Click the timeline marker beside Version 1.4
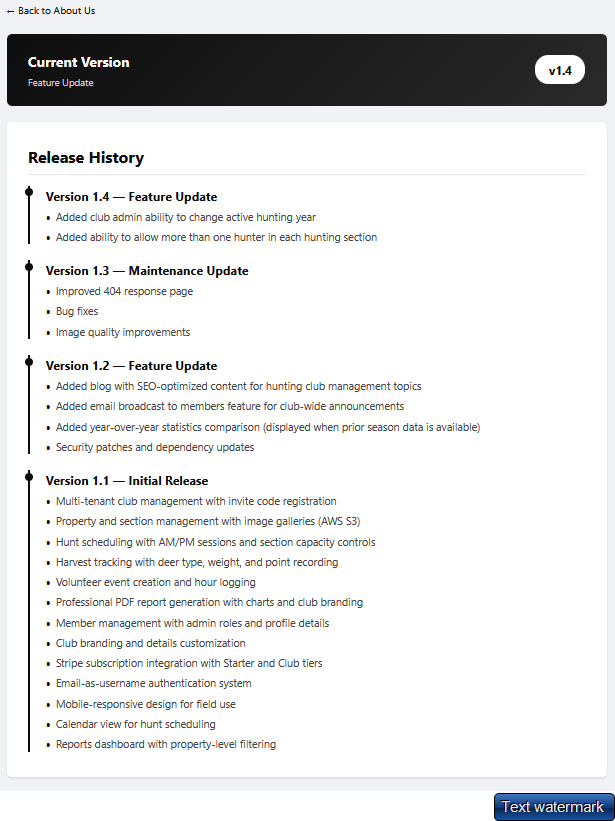The height and width of the screenshot is (821, 615). tap(29, 192)
